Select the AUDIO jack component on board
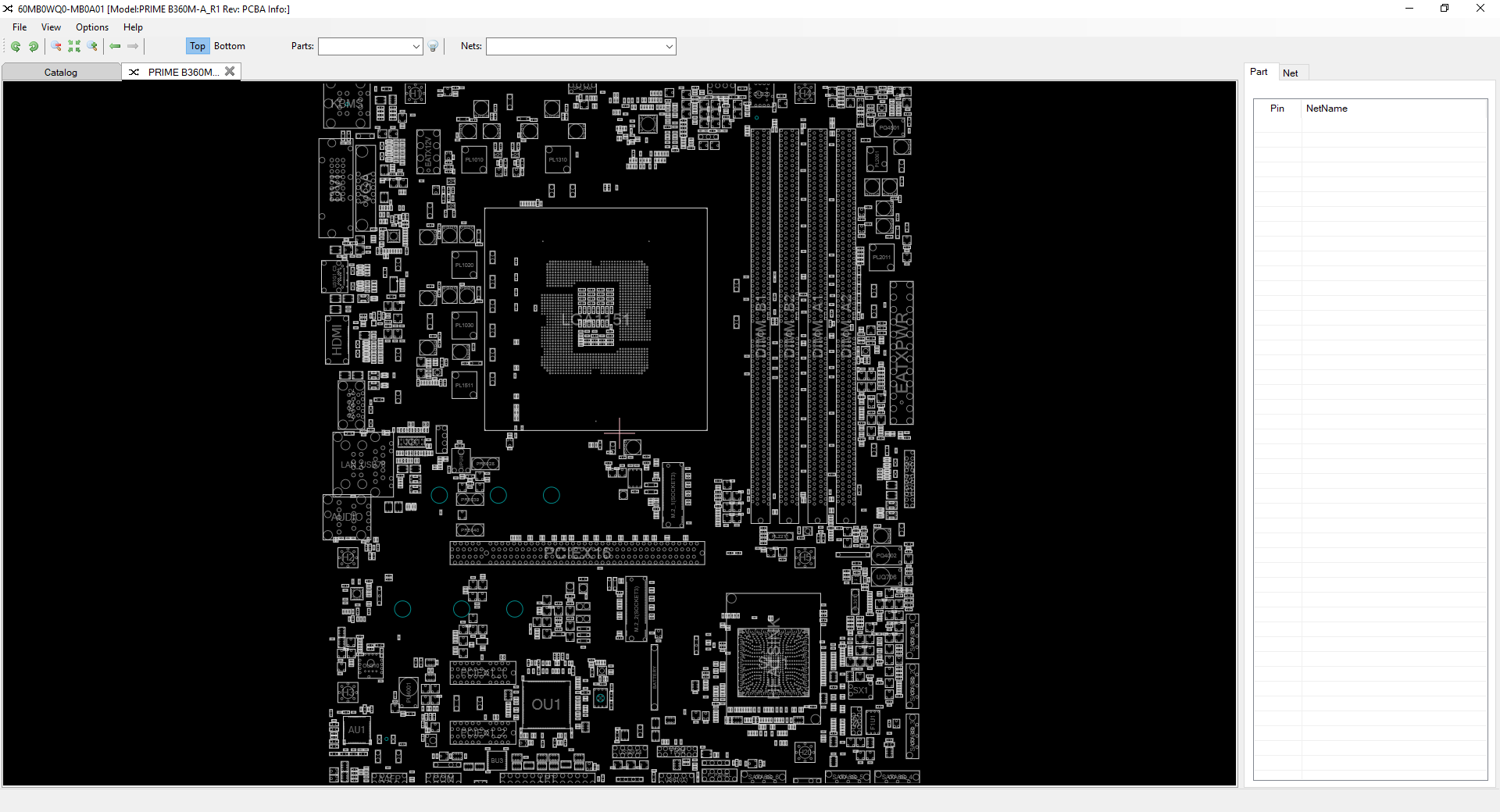Image resolution: width=1500 pixels, height=812 pixels. pyautogui.click(x=347, y=517)
